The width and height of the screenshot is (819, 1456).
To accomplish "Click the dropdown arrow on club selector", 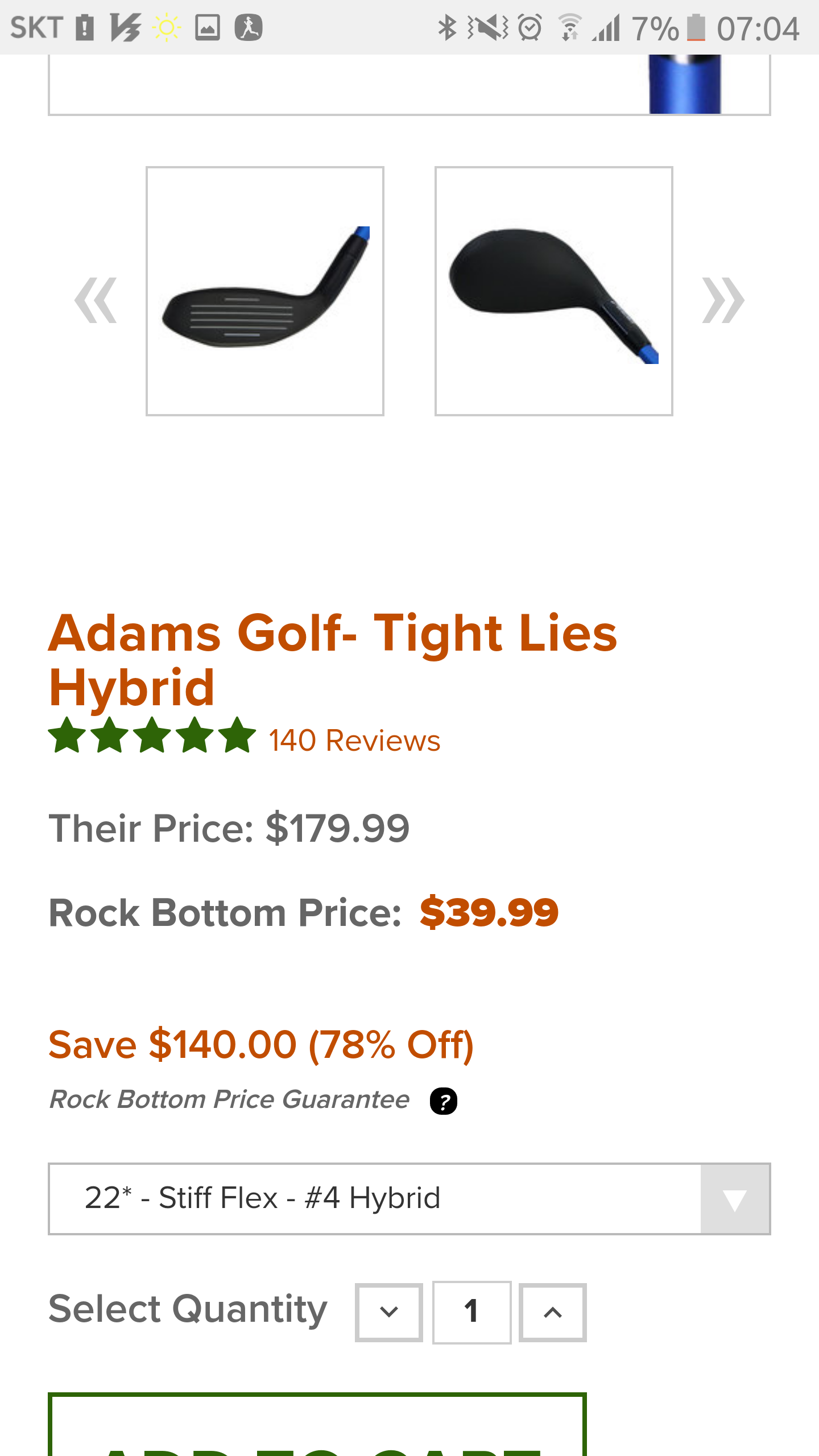I will 735,1199.
